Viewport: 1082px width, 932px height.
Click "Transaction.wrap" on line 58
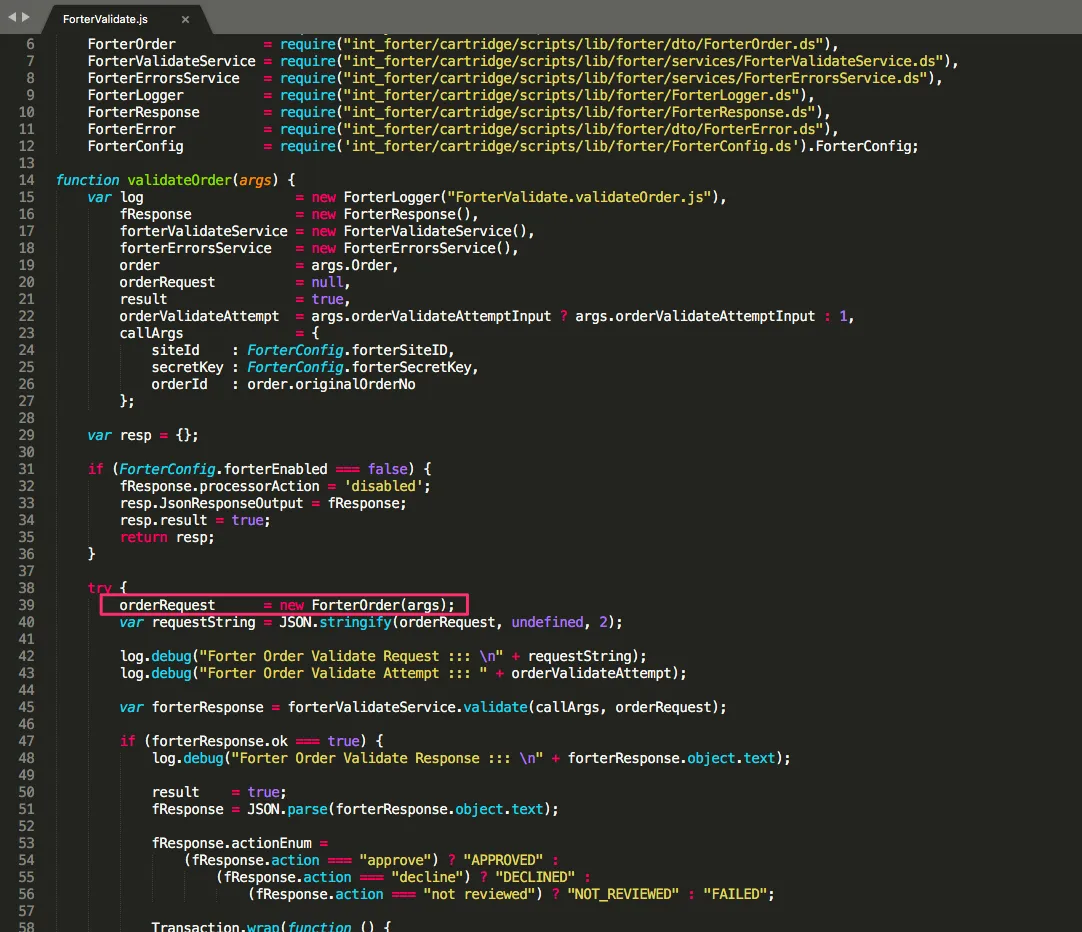[215, 926]
